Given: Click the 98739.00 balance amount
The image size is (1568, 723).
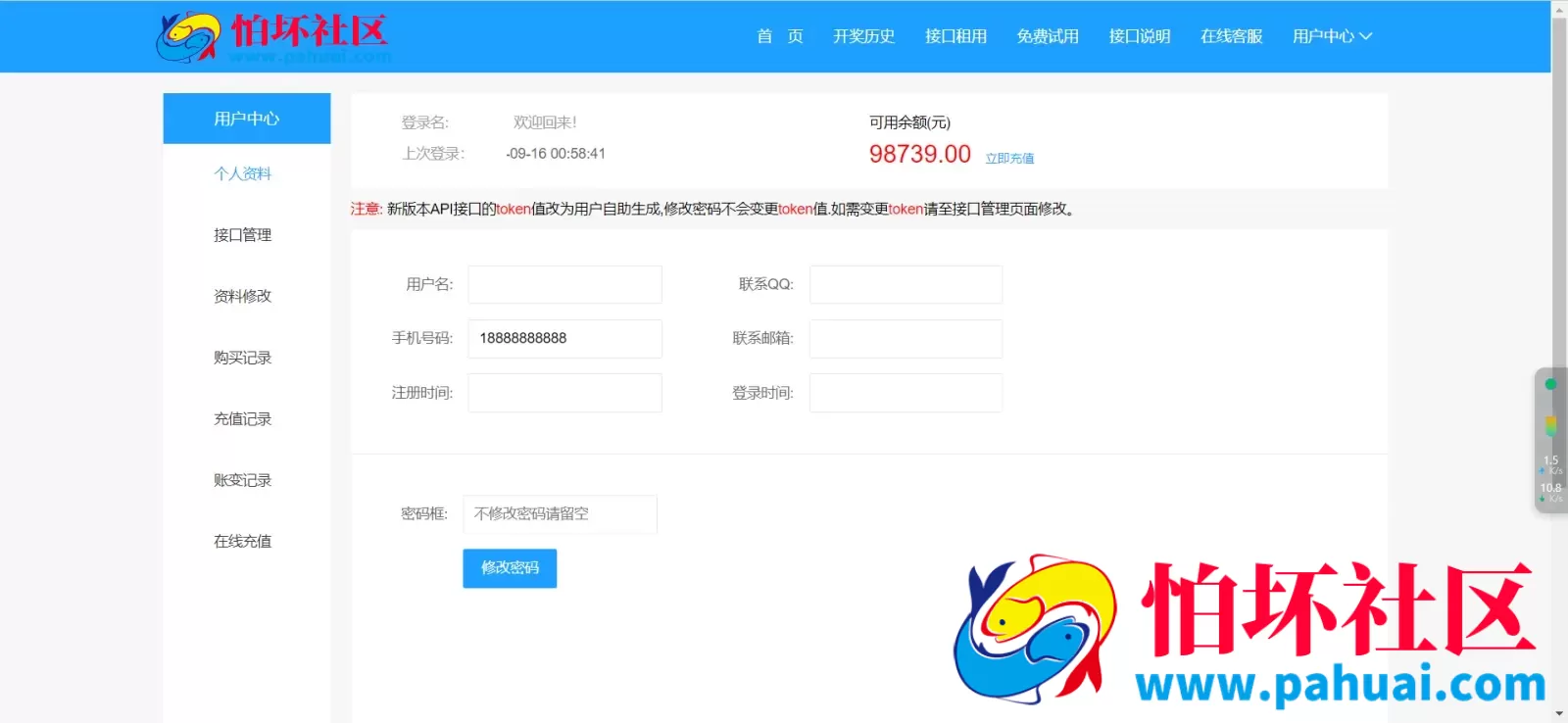Looking at the screenshot, I should tap(919, 154).
